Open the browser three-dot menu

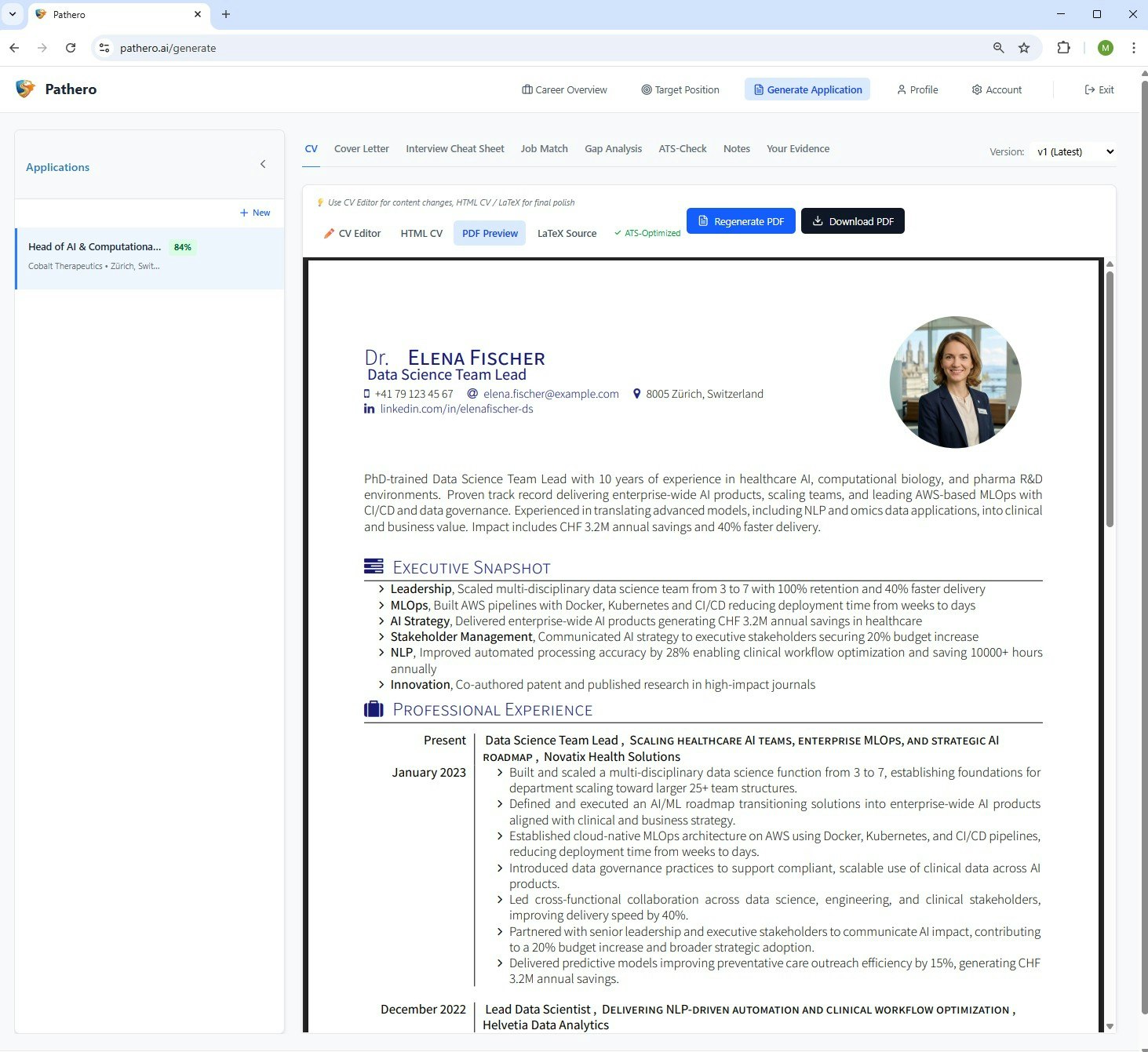point(1133,48)
